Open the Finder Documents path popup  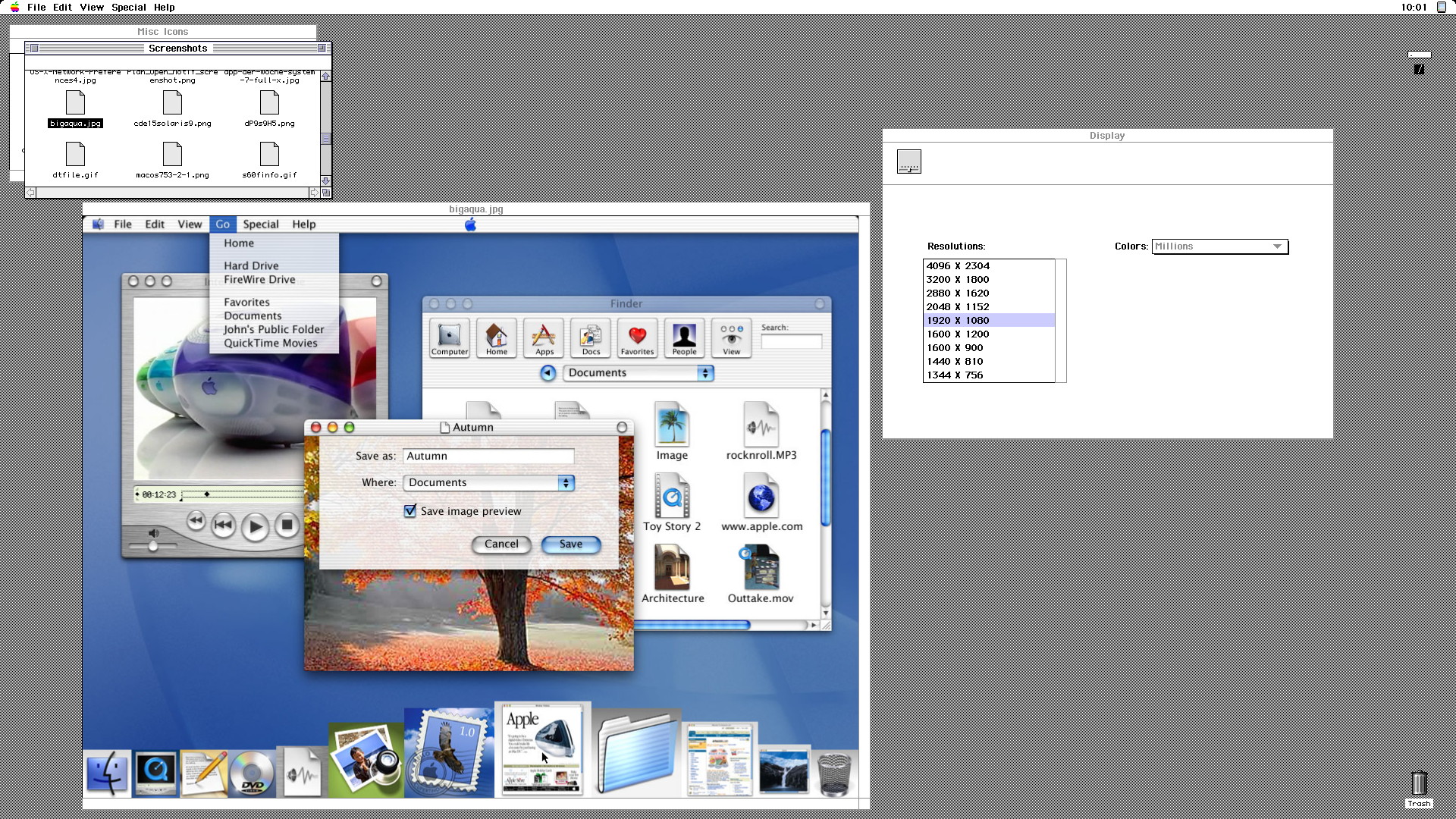tap(639, 373)
